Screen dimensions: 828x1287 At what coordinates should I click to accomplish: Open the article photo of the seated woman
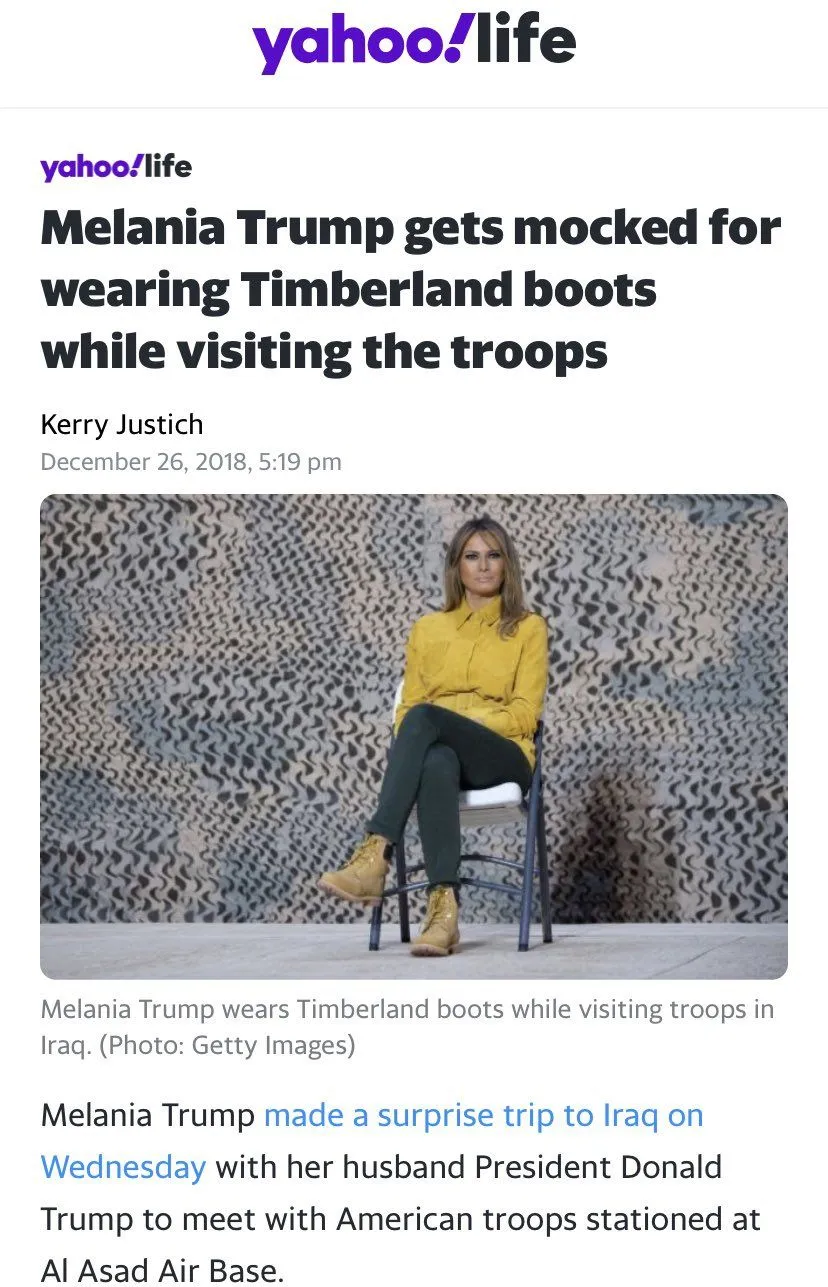pyautogui.click(x=414, y=736)
